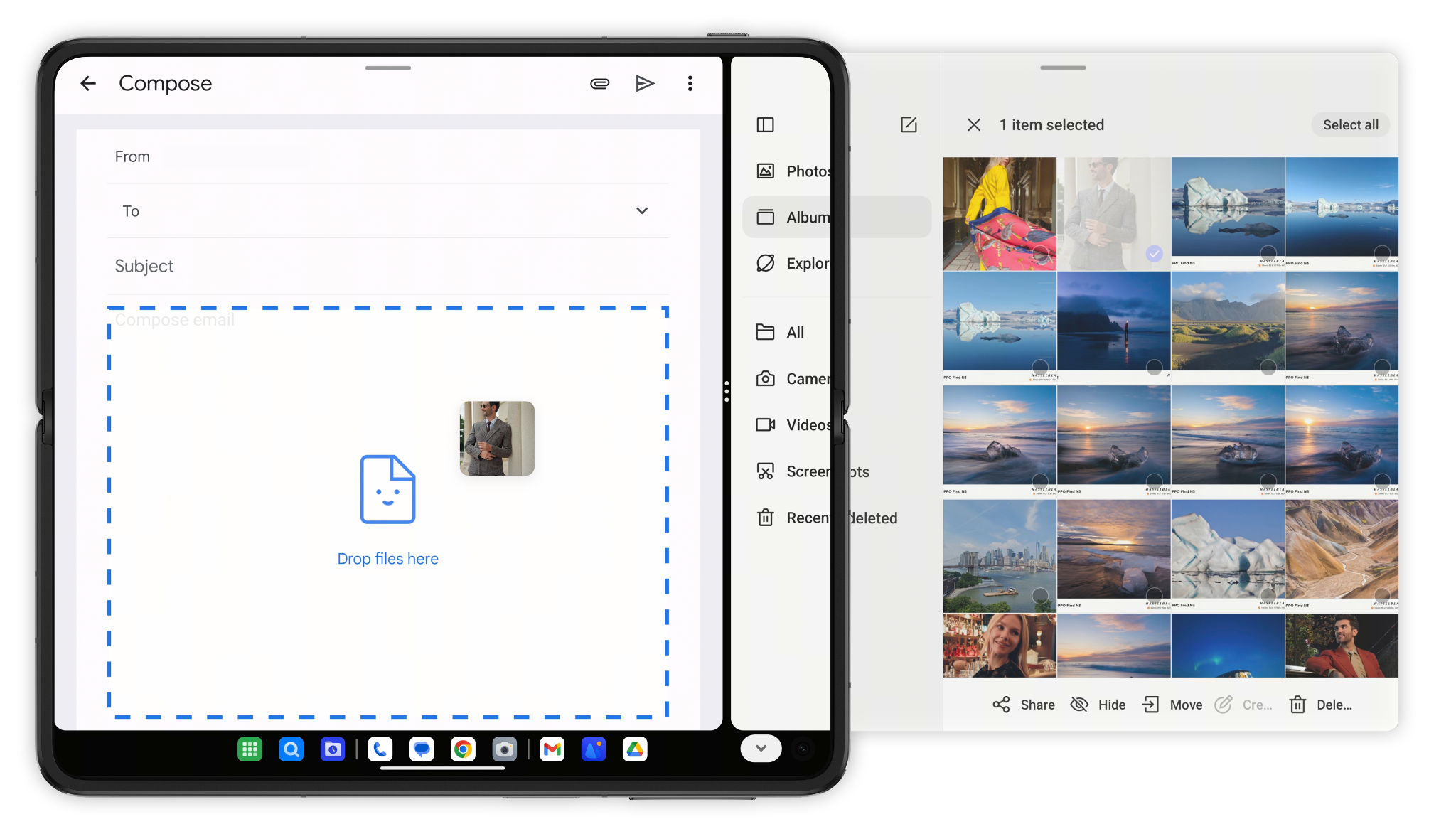Hide the selected photo
Viewport: 1456px width, 829px height.
click(x=1098, y=705)
